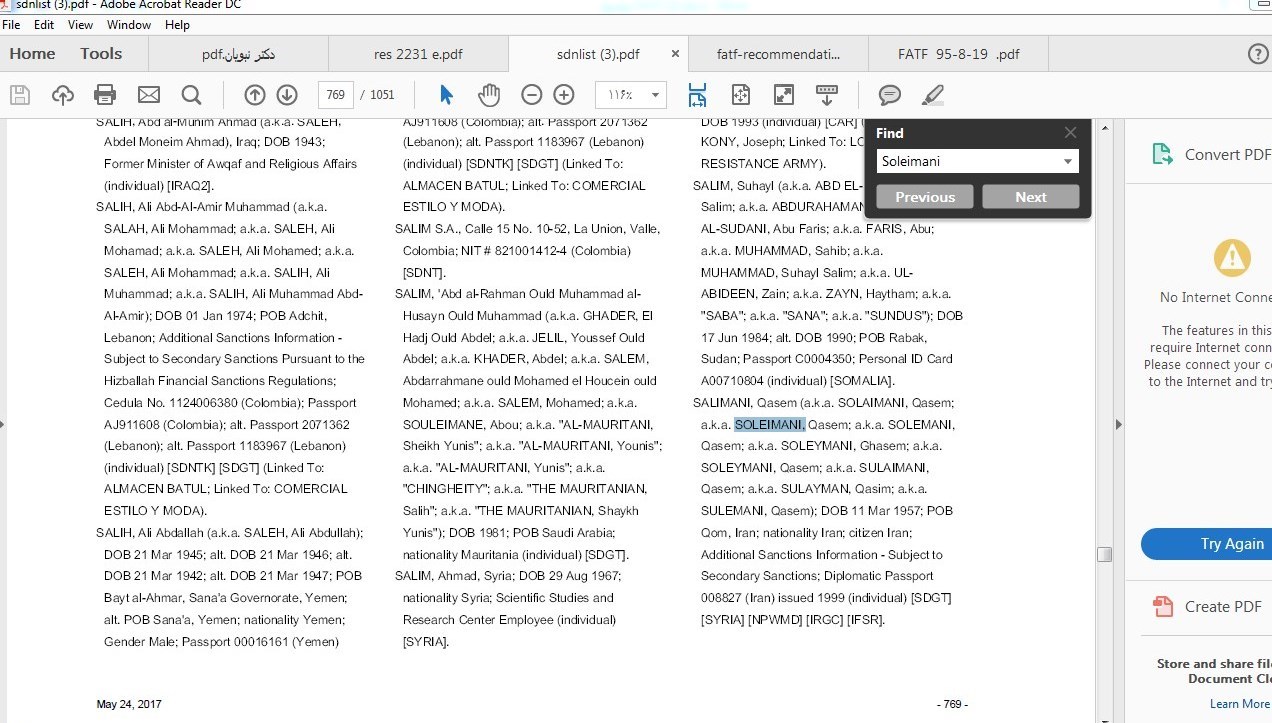Click the page number input field
Screen dimensions: 1272x723
[x=336, y=95]
